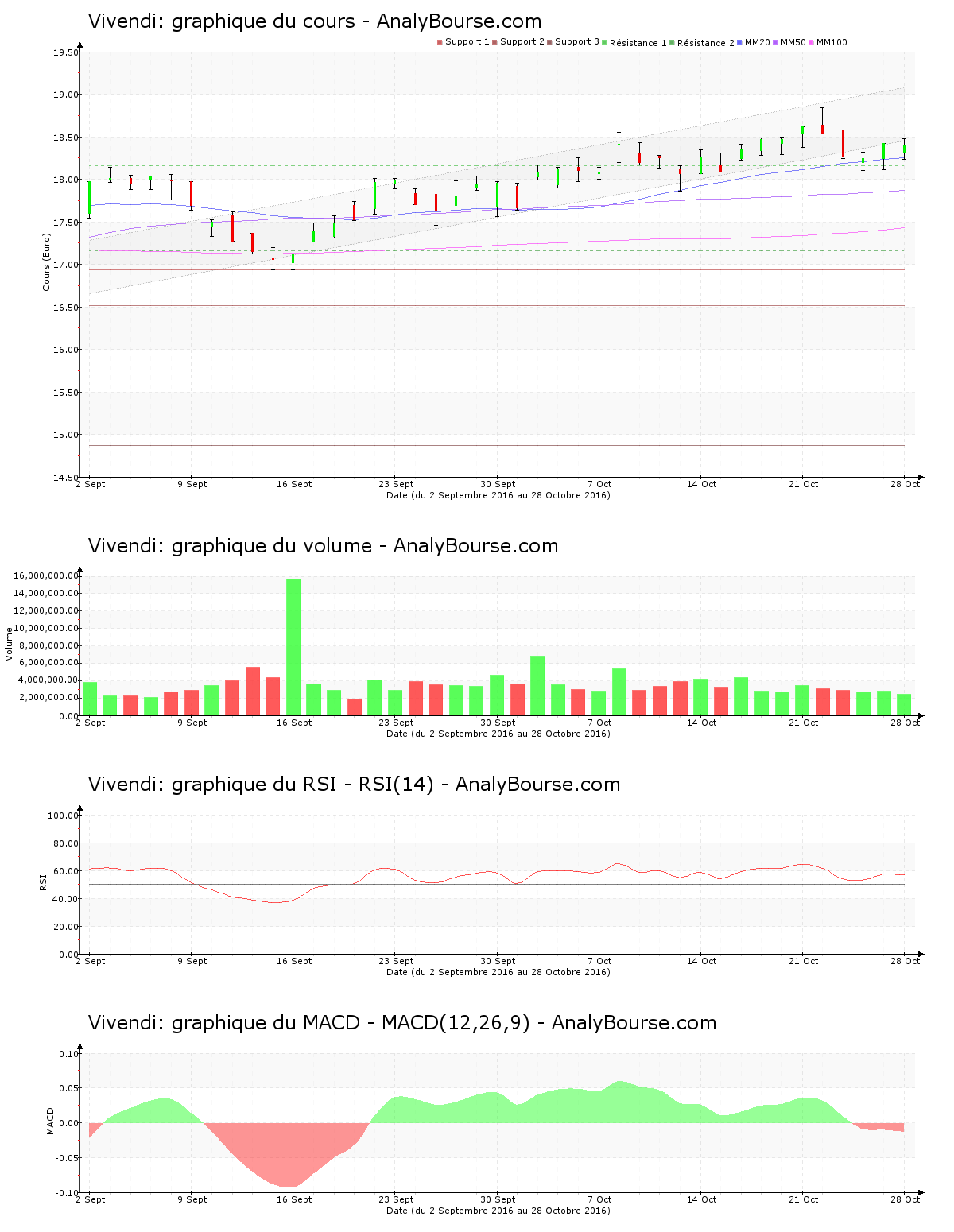The width and height of the screenshot is (954, 1232).
Task: Click the title 'Vivendi: graphique du cours - AnalyBourse.com'
Action: [315, 21]
